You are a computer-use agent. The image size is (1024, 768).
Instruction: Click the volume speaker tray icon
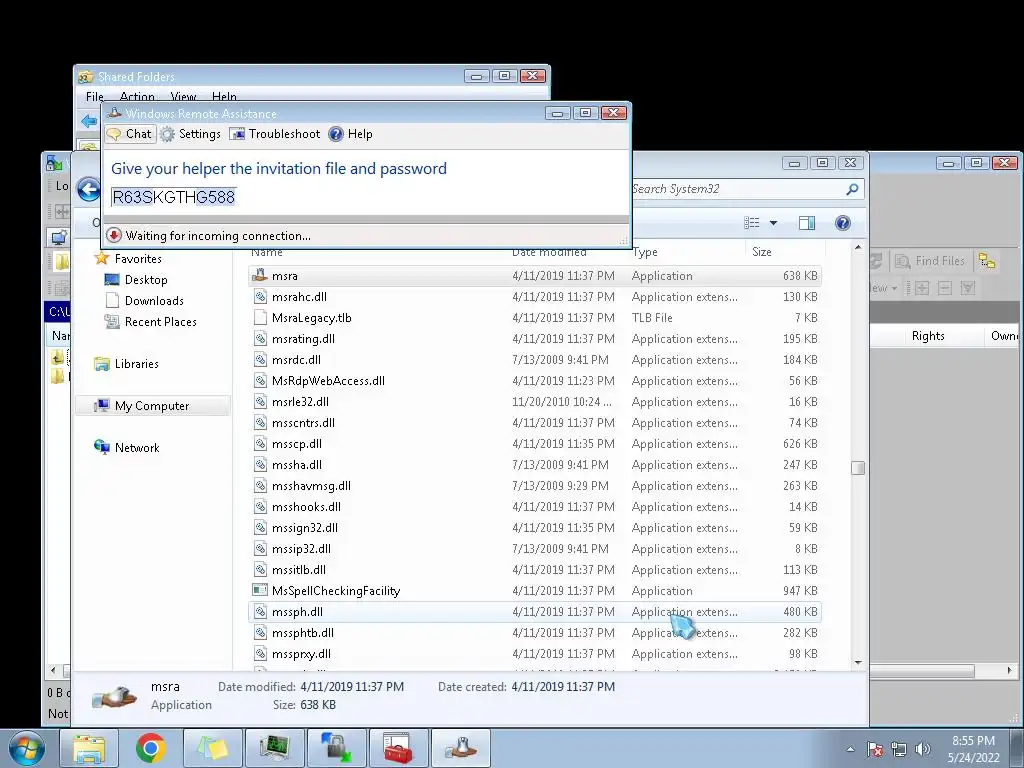923,749
